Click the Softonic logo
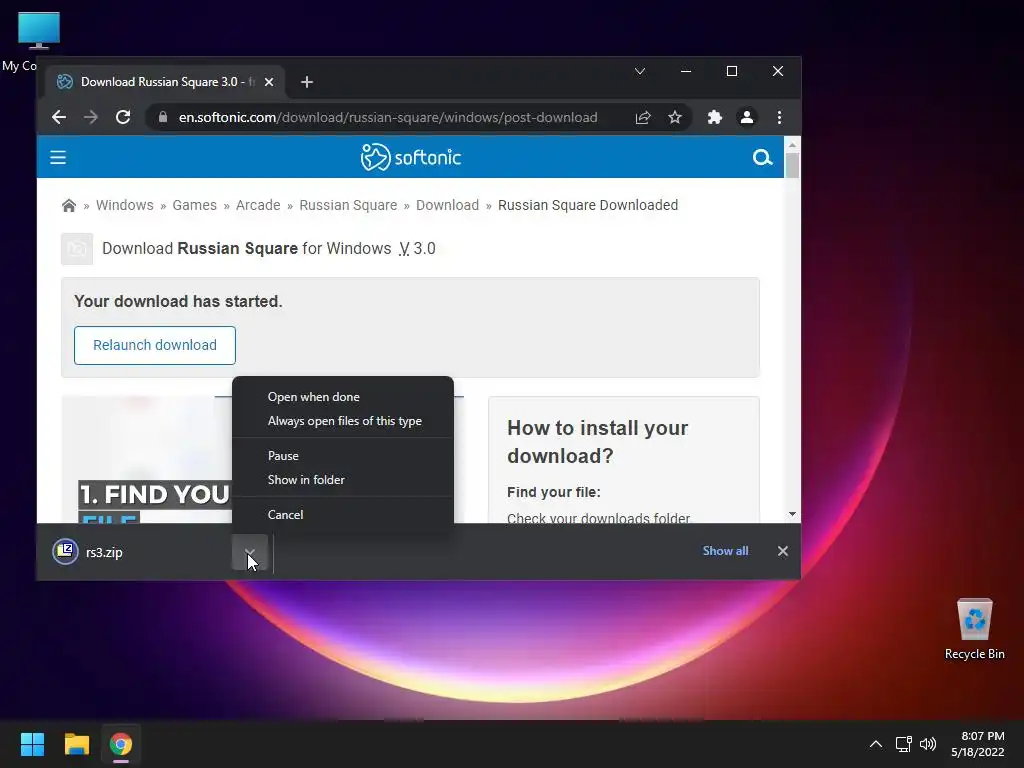This screenshot has width=1024, height=768. click(x=411, y=157)
